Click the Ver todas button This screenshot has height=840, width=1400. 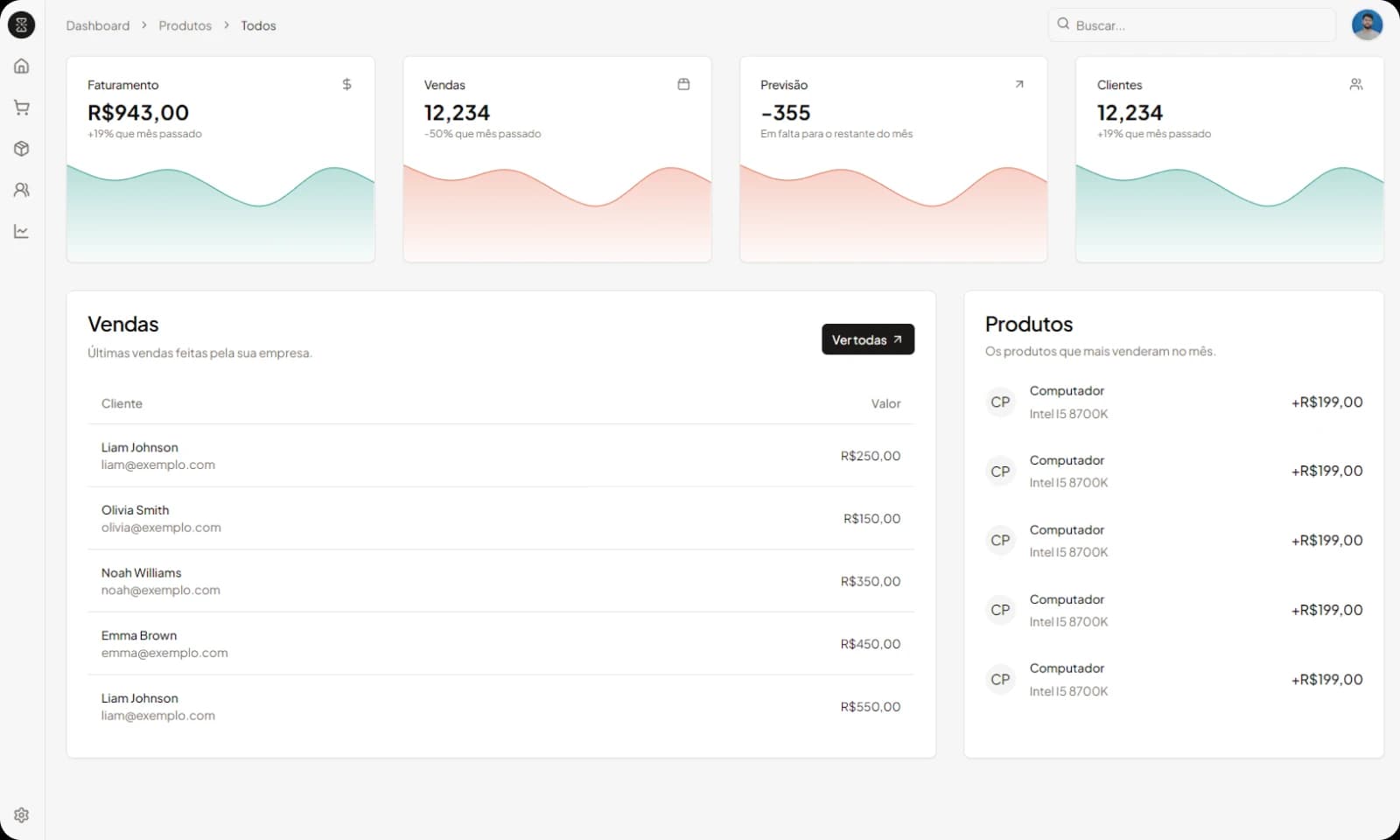pos(868,339)
